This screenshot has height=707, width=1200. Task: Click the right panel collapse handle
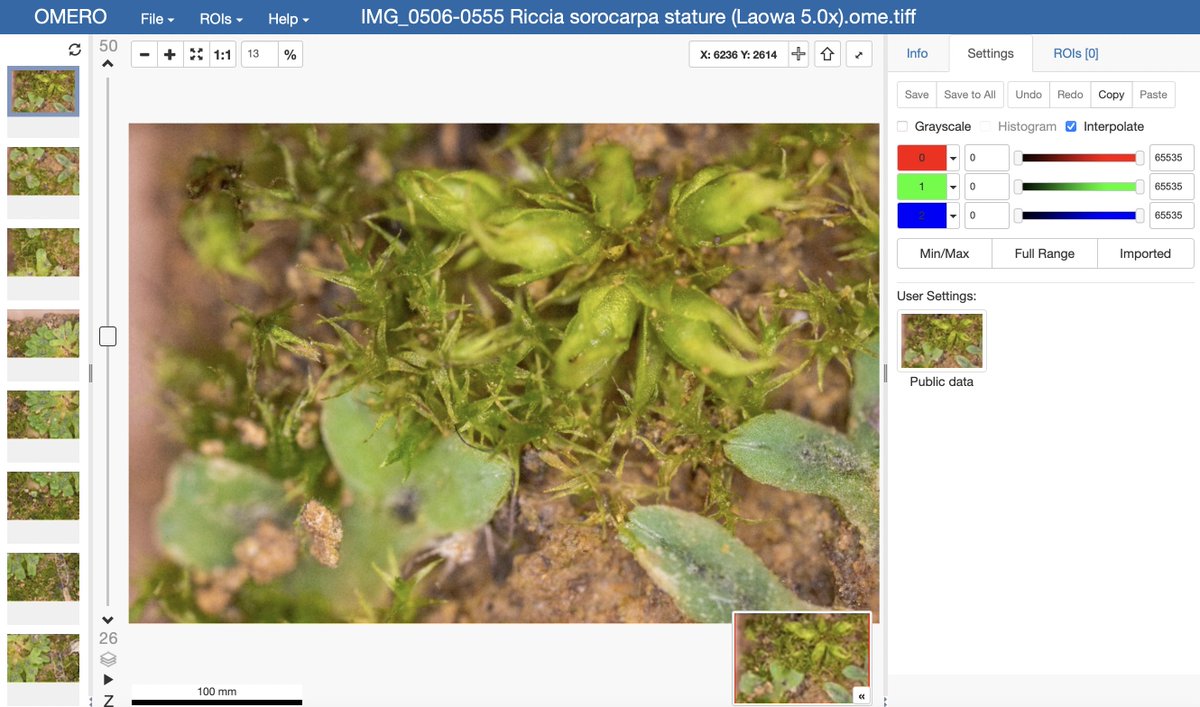click(884, 372)
